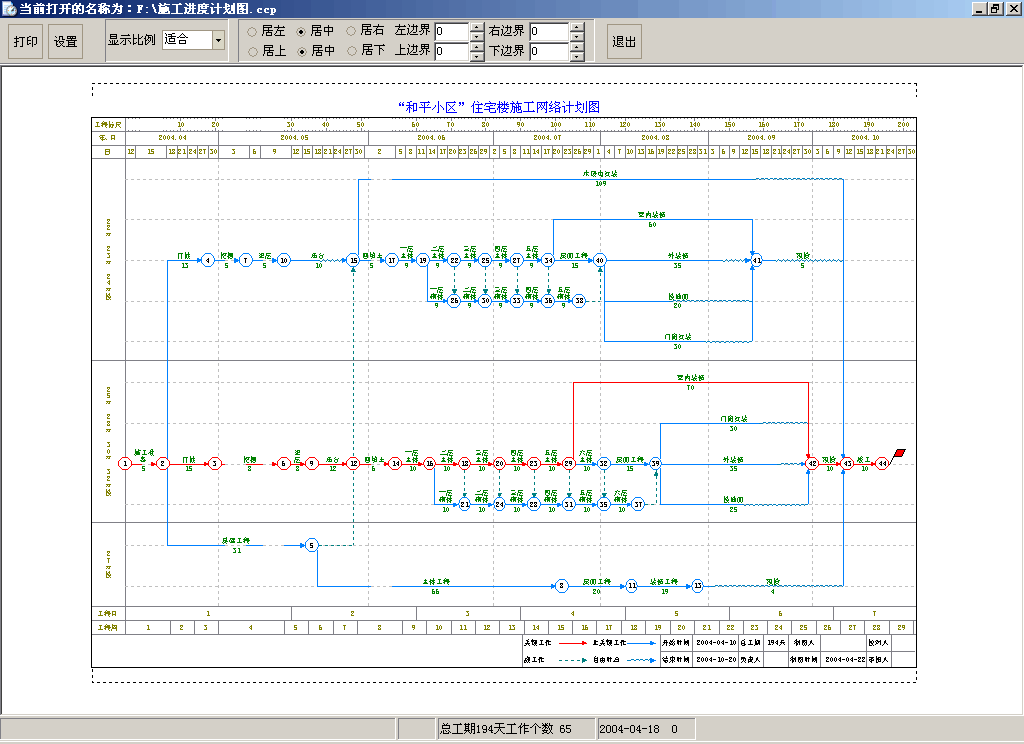1024x744 pixels.
Task: Select 居中 between 居左 and 居右
Action: point(301,31)
